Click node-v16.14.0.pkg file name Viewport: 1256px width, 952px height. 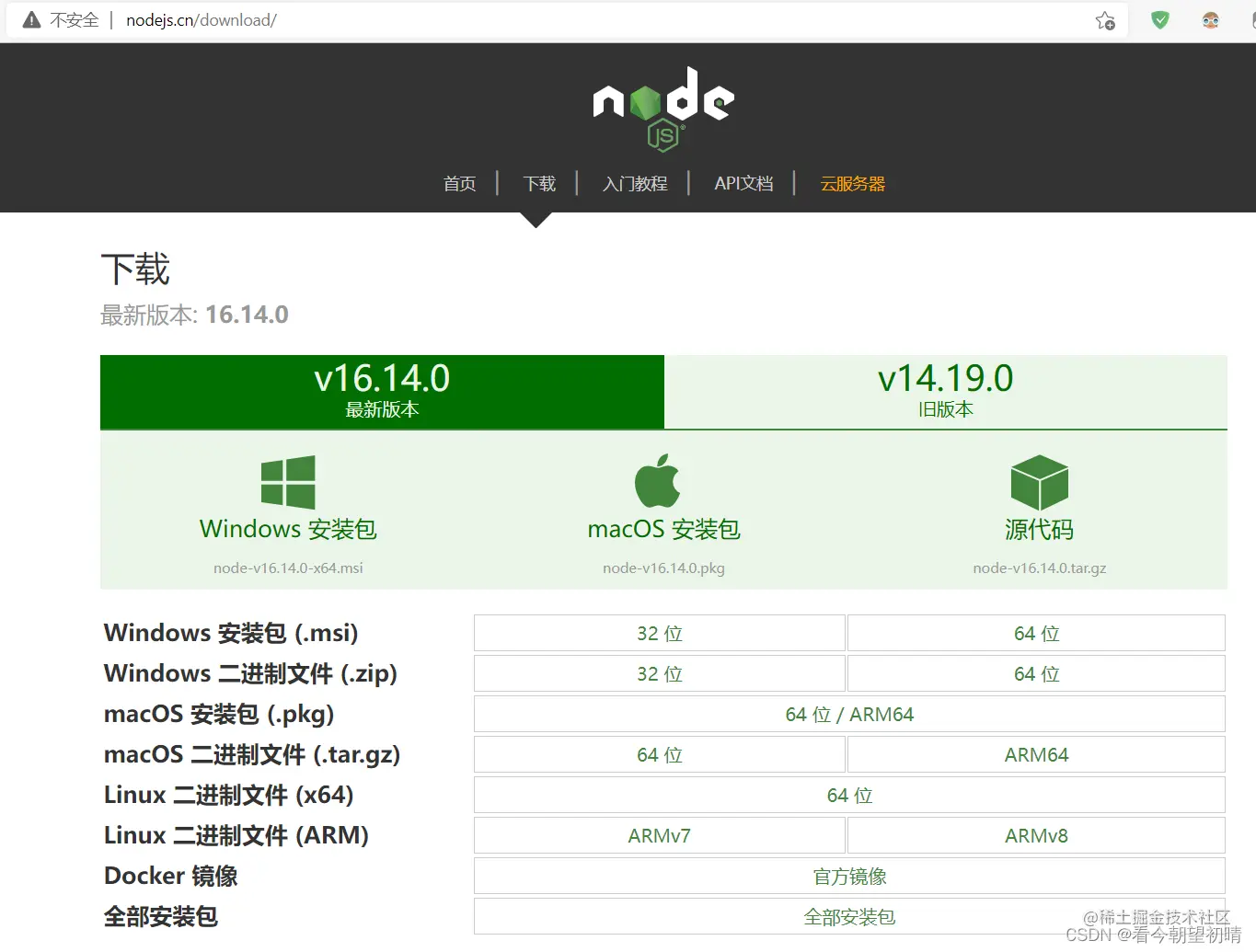point(663,568)
